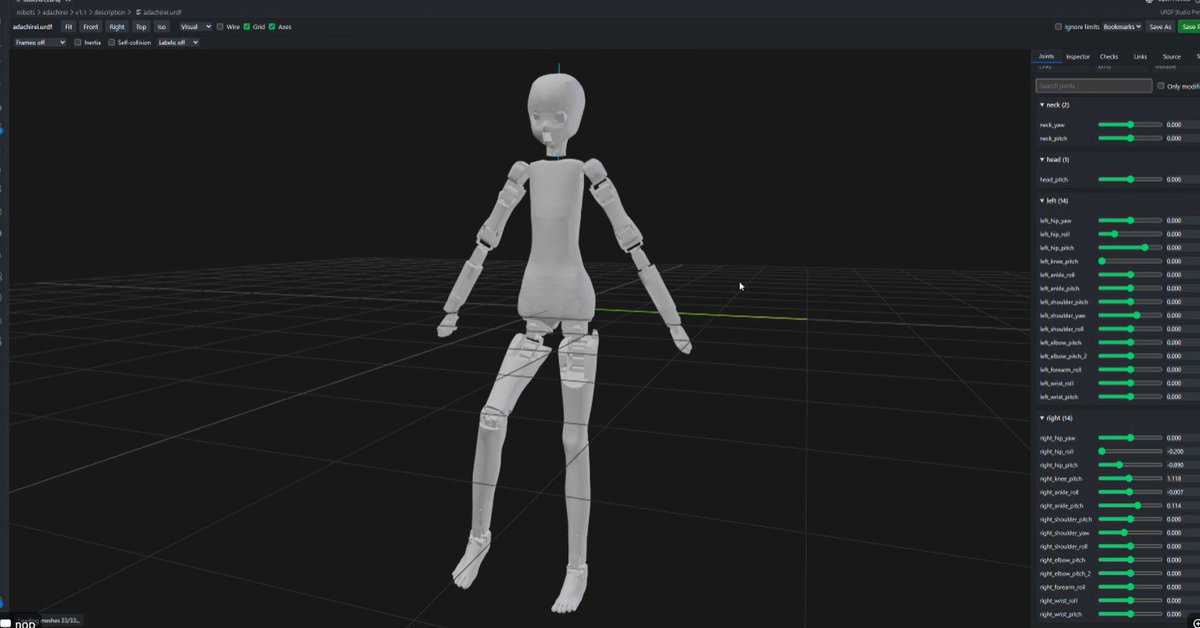Open the Source tab
Screen dimensions: 1200x628
[1171, 57]
